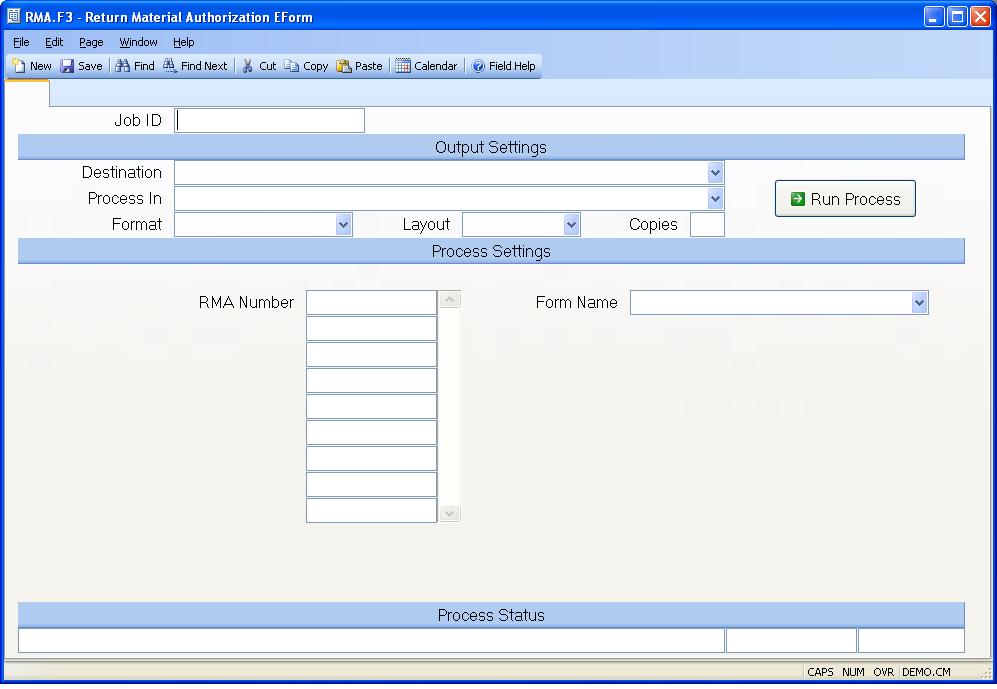The image size is (997, 689).
Task: Click the Cut scissors icon
Action: click(x=248, y=66)
